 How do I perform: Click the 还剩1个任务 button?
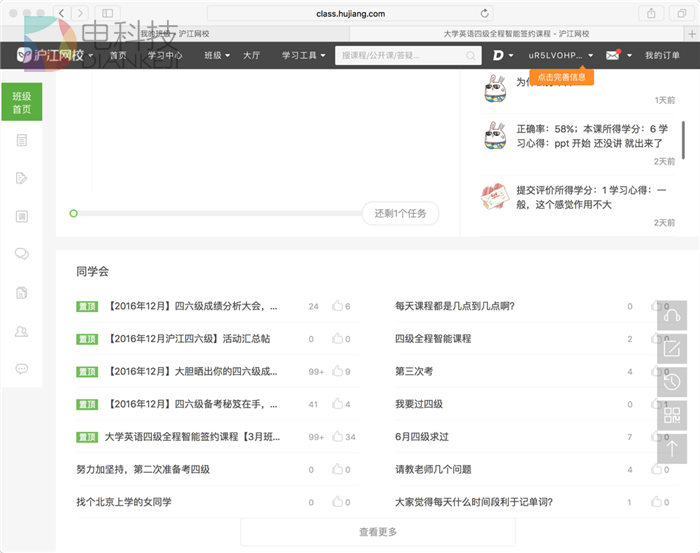pyautogui.click(x=400, y=213)
